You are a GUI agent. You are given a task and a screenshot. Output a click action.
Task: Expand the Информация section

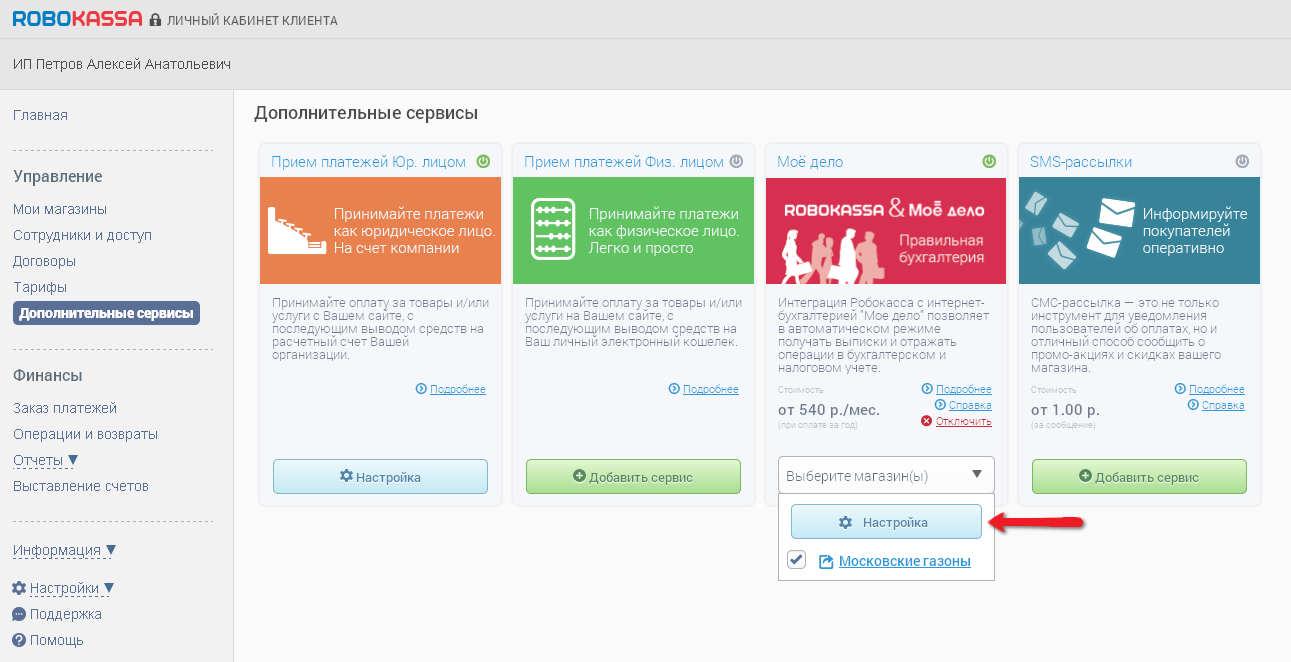tap(64, 550)
